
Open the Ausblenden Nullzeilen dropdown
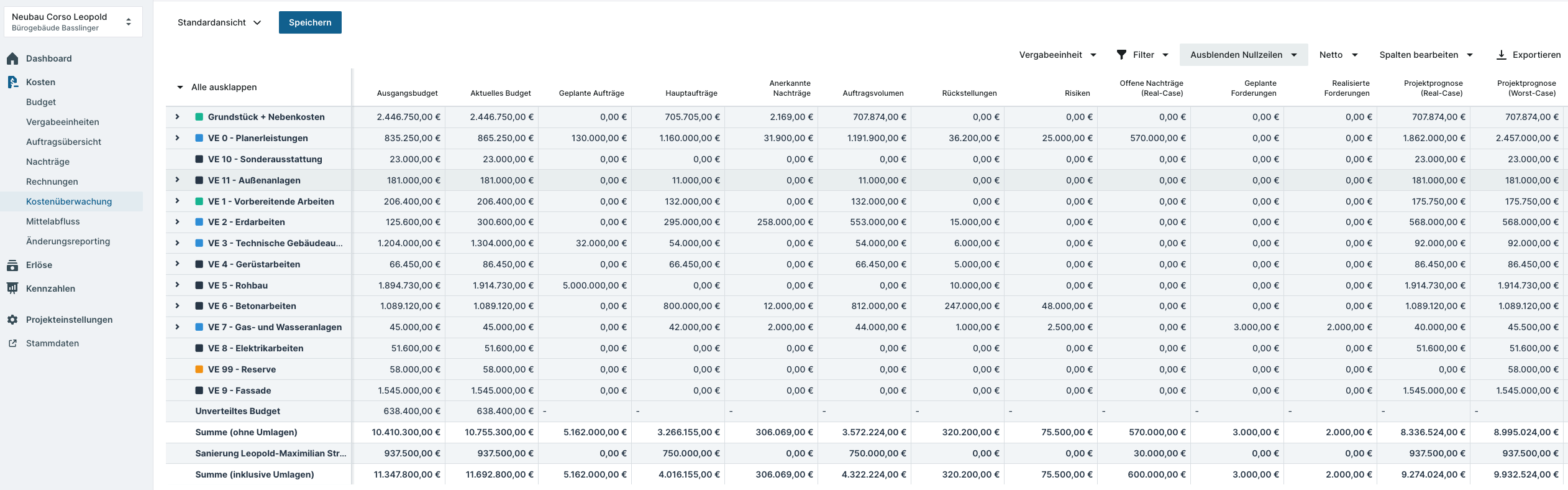coord(1244,55)
